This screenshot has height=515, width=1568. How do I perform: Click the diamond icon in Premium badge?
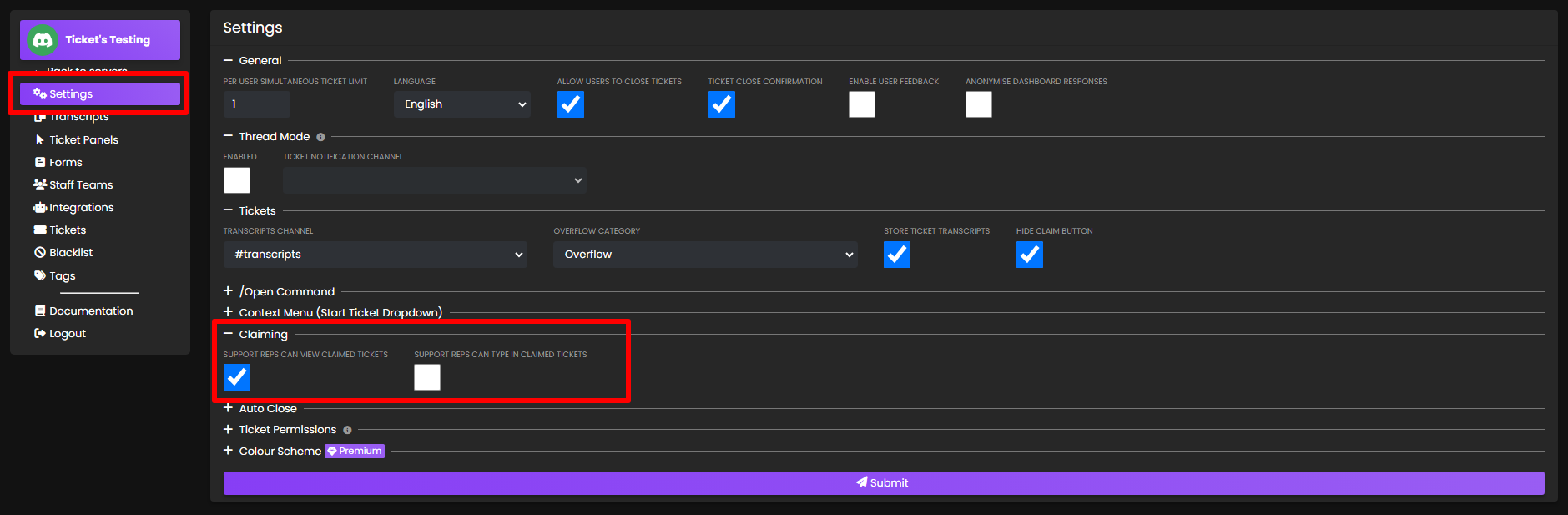[x=331, y=451]
